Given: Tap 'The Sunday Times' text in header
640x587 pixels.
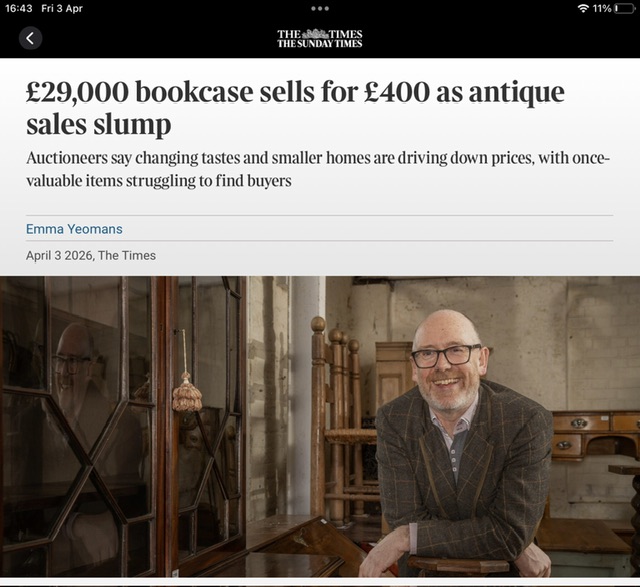Looking at the screenshot, I should tap(320, 44).
